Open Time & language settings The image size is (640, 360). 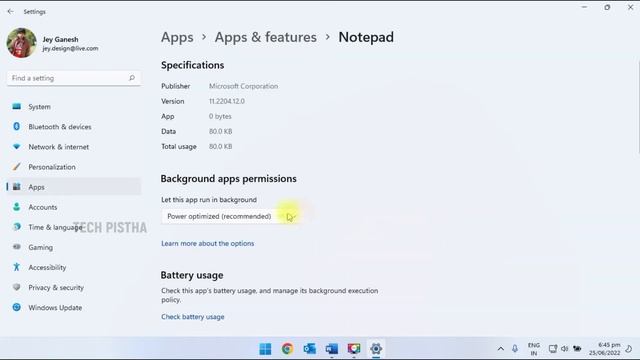74,227
